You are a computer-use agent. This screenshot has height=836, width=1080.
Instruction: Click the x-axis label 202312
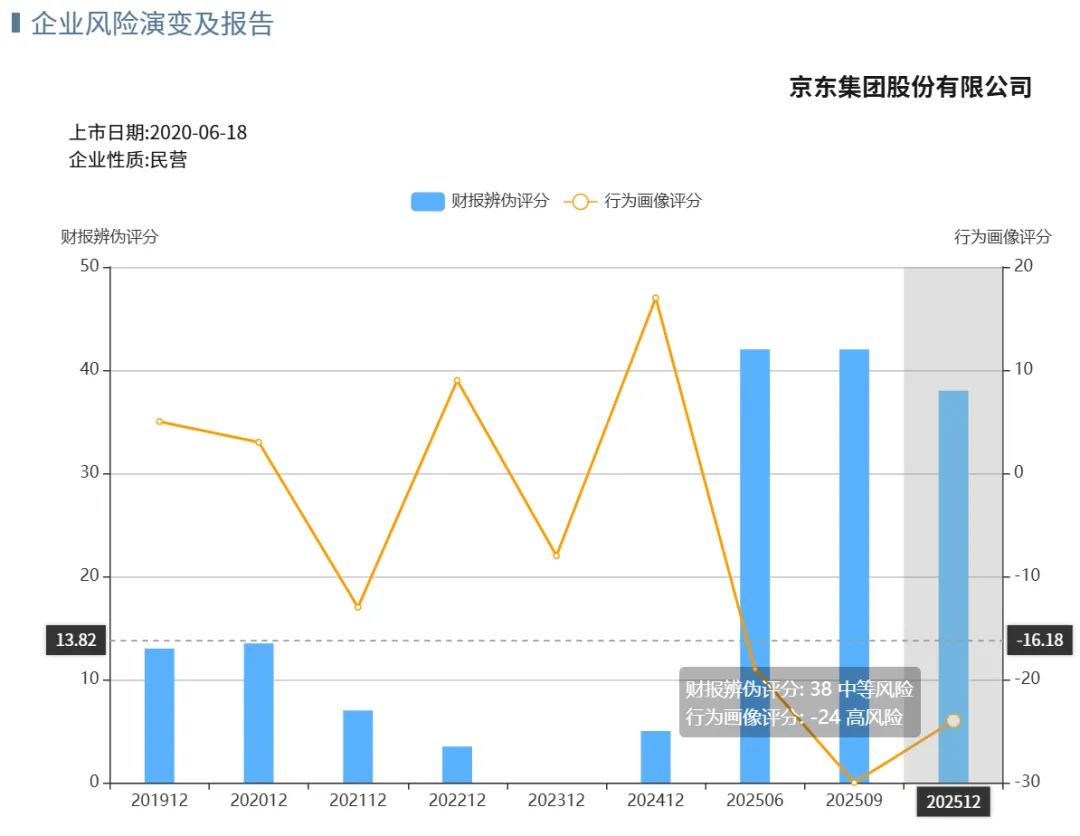point(556,800)
